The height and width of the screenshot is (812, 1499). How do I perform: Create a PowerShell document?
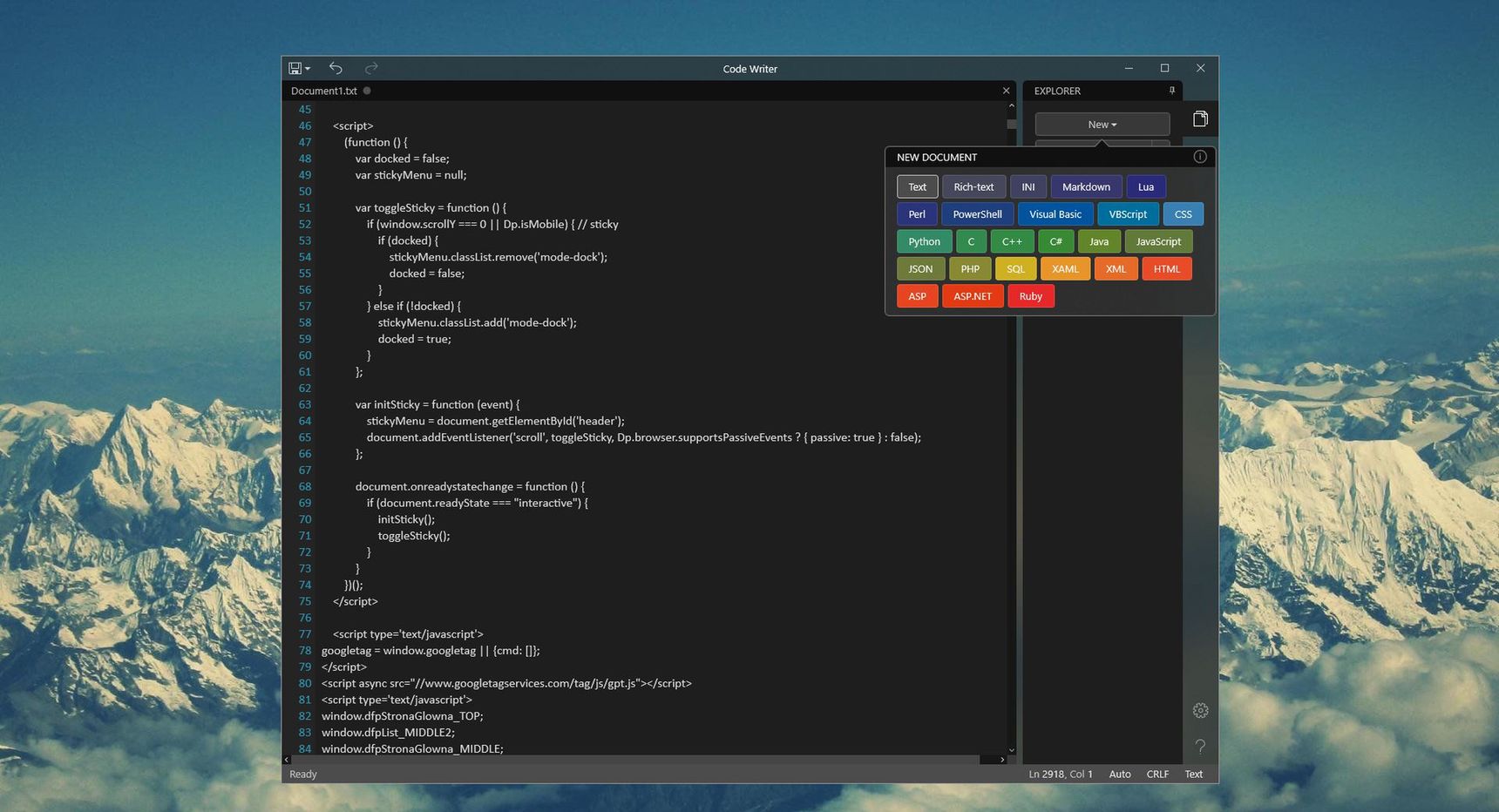pos(977,214)
